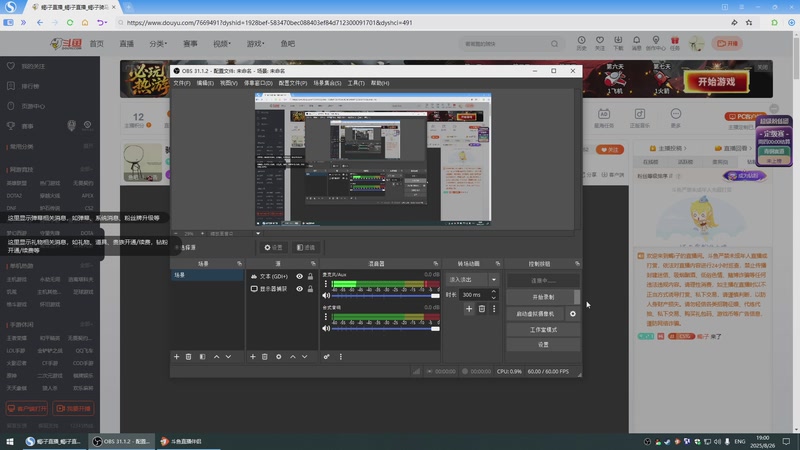Open 配置文件(P) menu in OBS

coord(293,83)
